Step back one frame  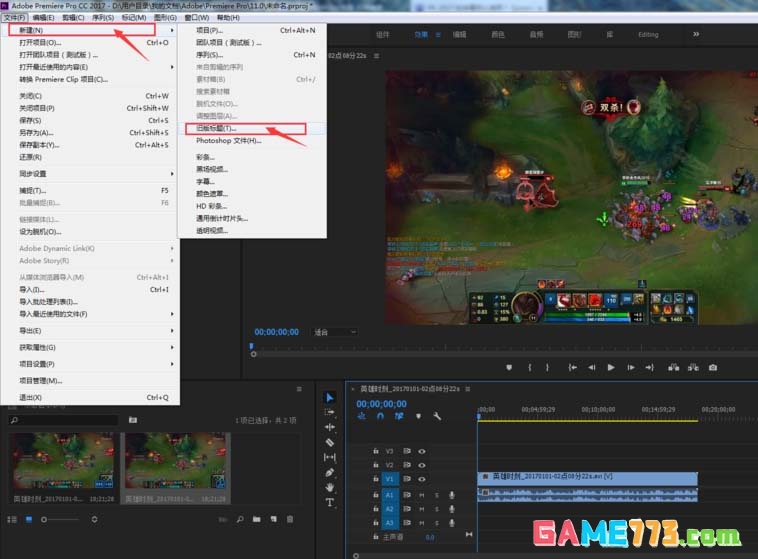pos(592,368)
